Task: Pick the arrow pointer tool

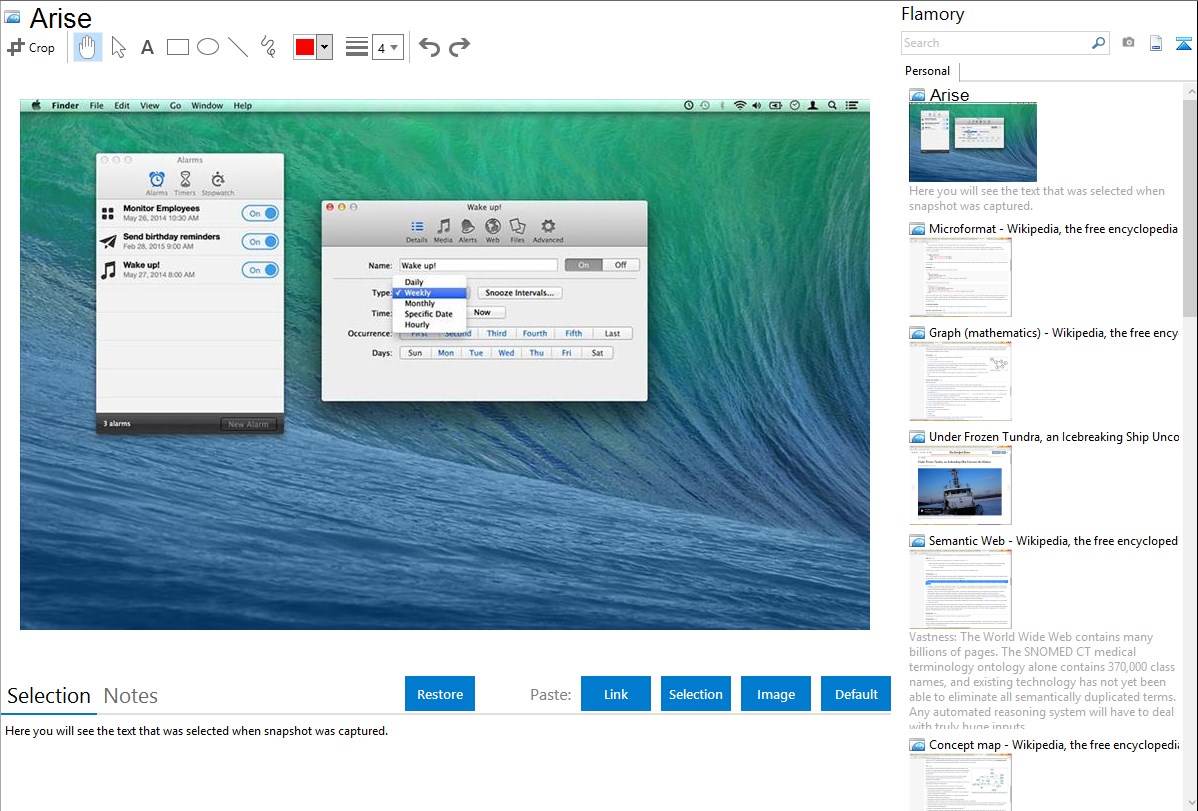Action: point(118,47)
